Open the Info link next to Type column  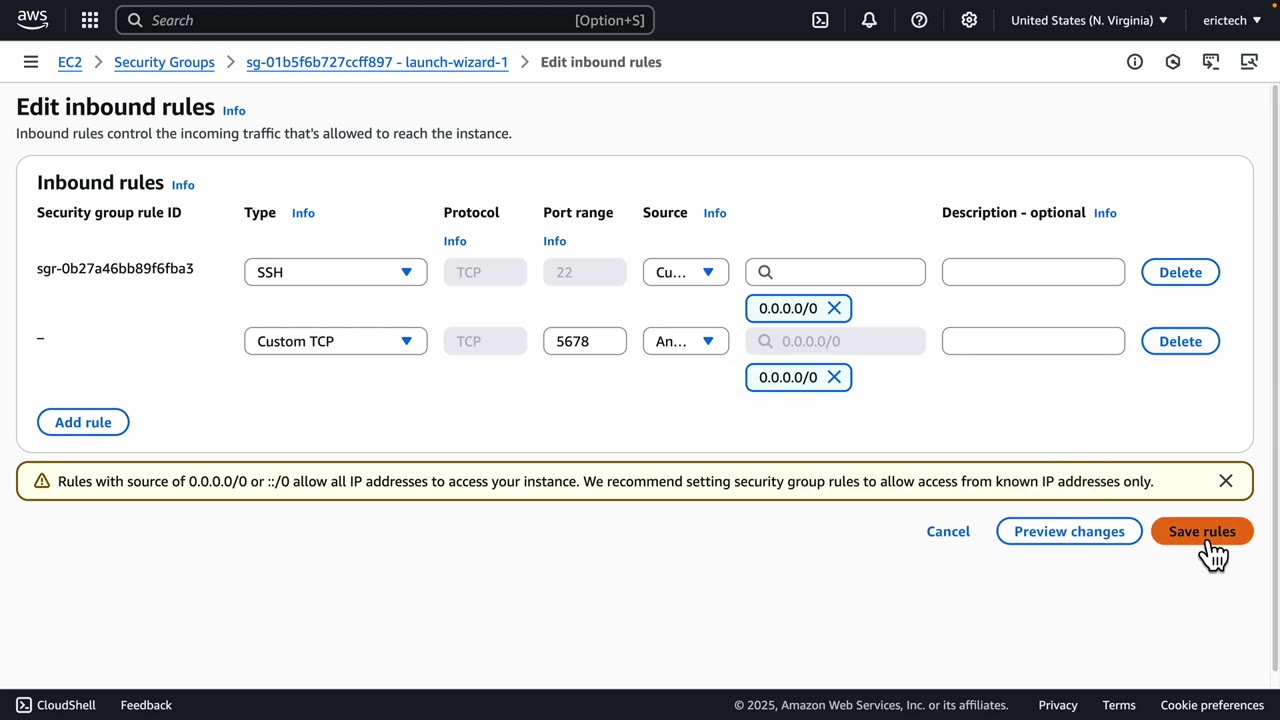click(x=303, y=213)
